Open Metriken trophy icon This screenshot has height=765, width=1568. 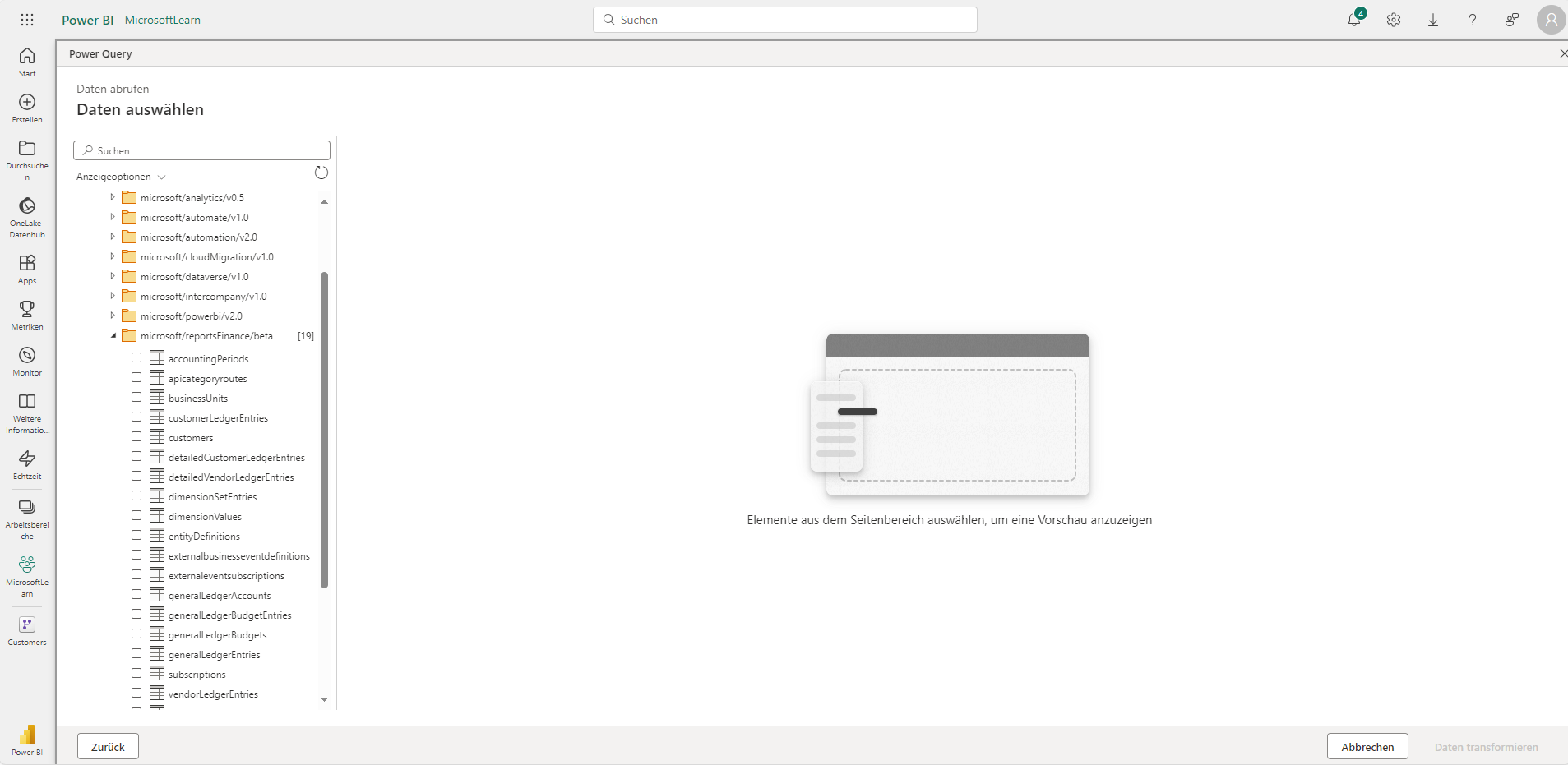point(27,309)
